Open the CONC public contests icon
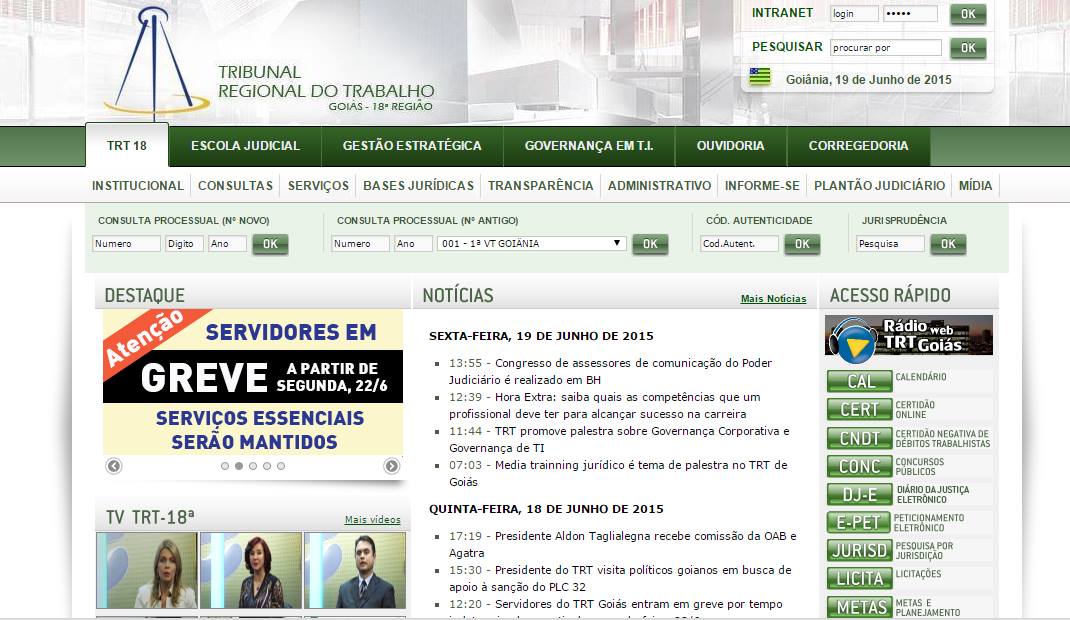This screenshot has width=1070, height=620. click(859, 466)
